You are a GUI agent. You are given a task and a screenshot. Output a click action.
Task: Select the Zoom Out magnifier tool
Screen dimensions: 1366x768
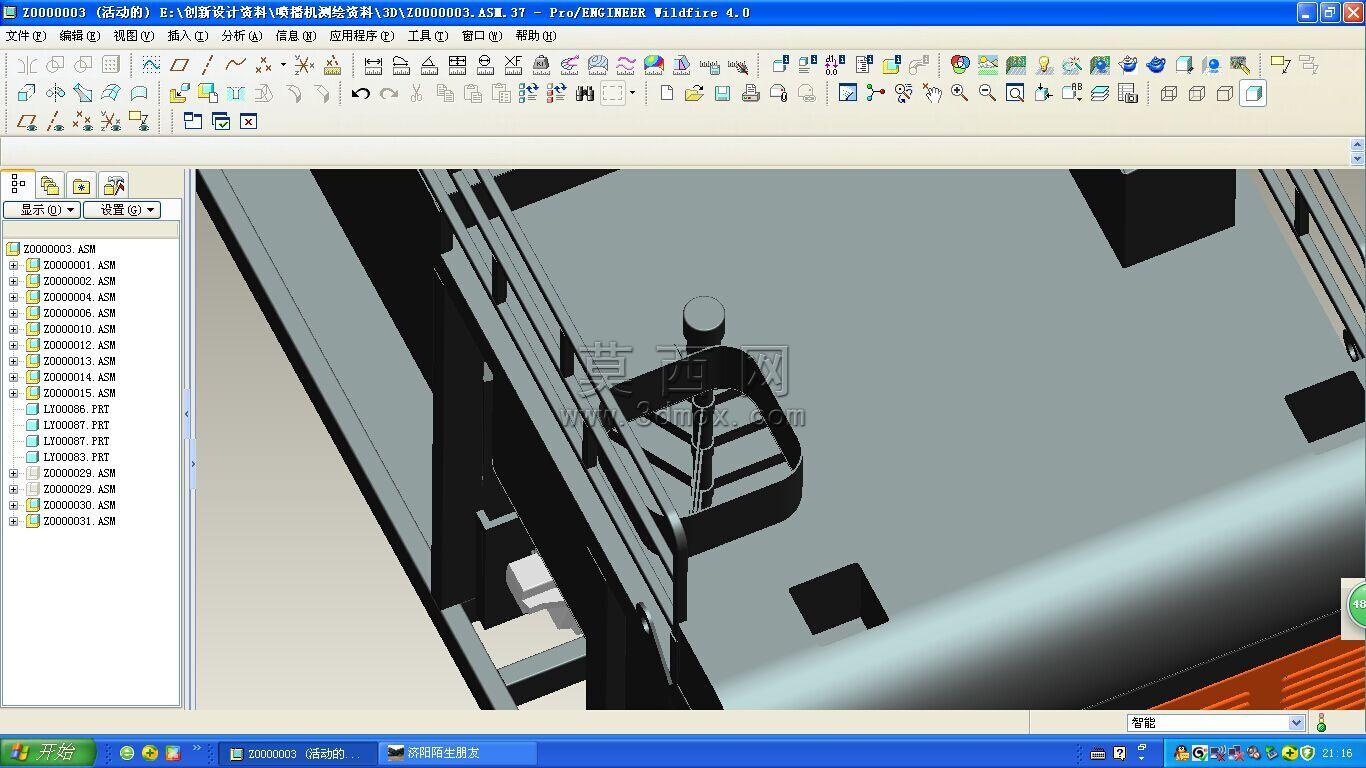[x=987, y=93]
